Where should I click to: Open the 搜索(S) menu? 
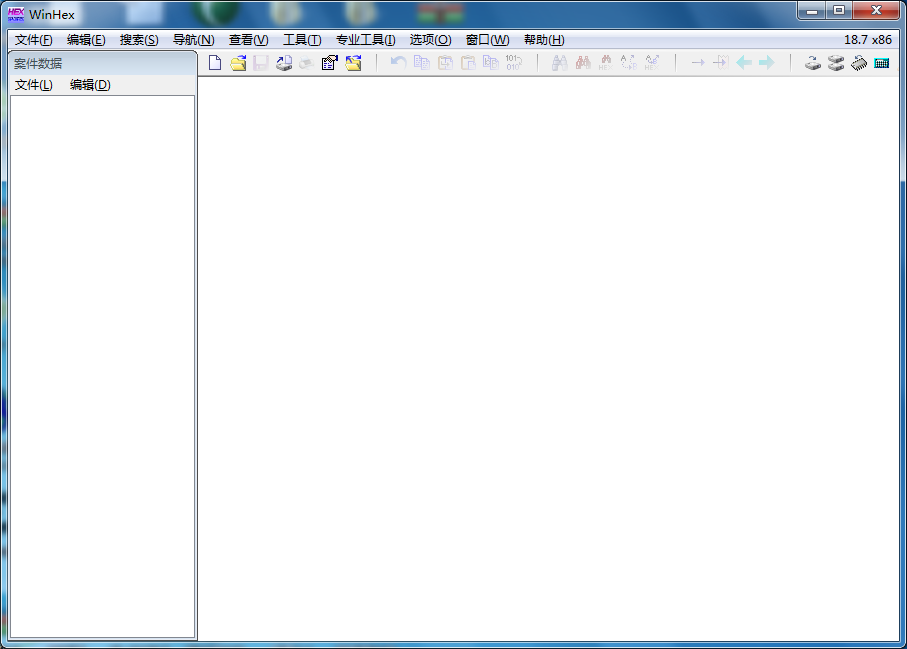(139, 40)
